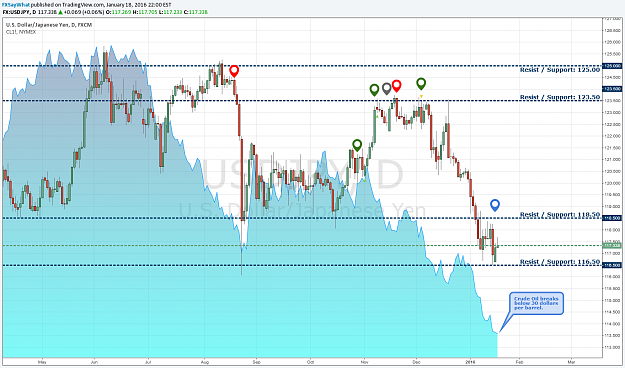Select the 'Resist / Support: 116.50' label

pos(560,262)
